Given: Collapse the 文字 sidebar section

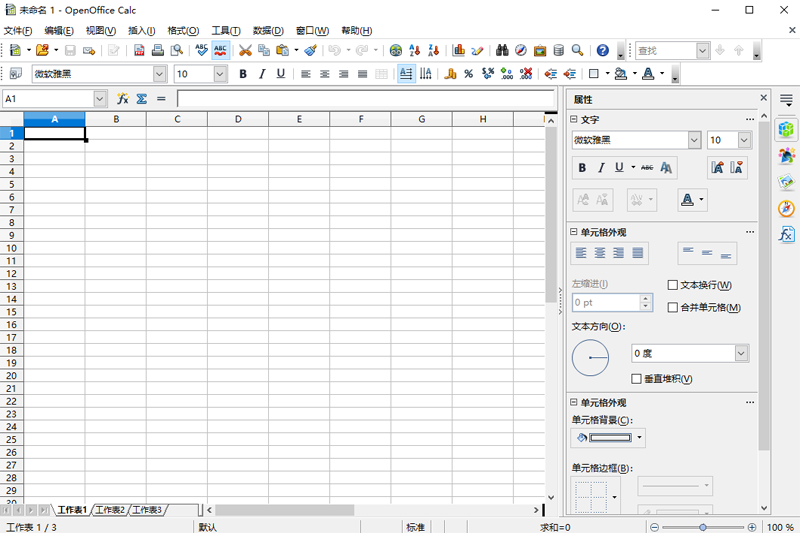Looking at the screenshot, I should 573,119.
